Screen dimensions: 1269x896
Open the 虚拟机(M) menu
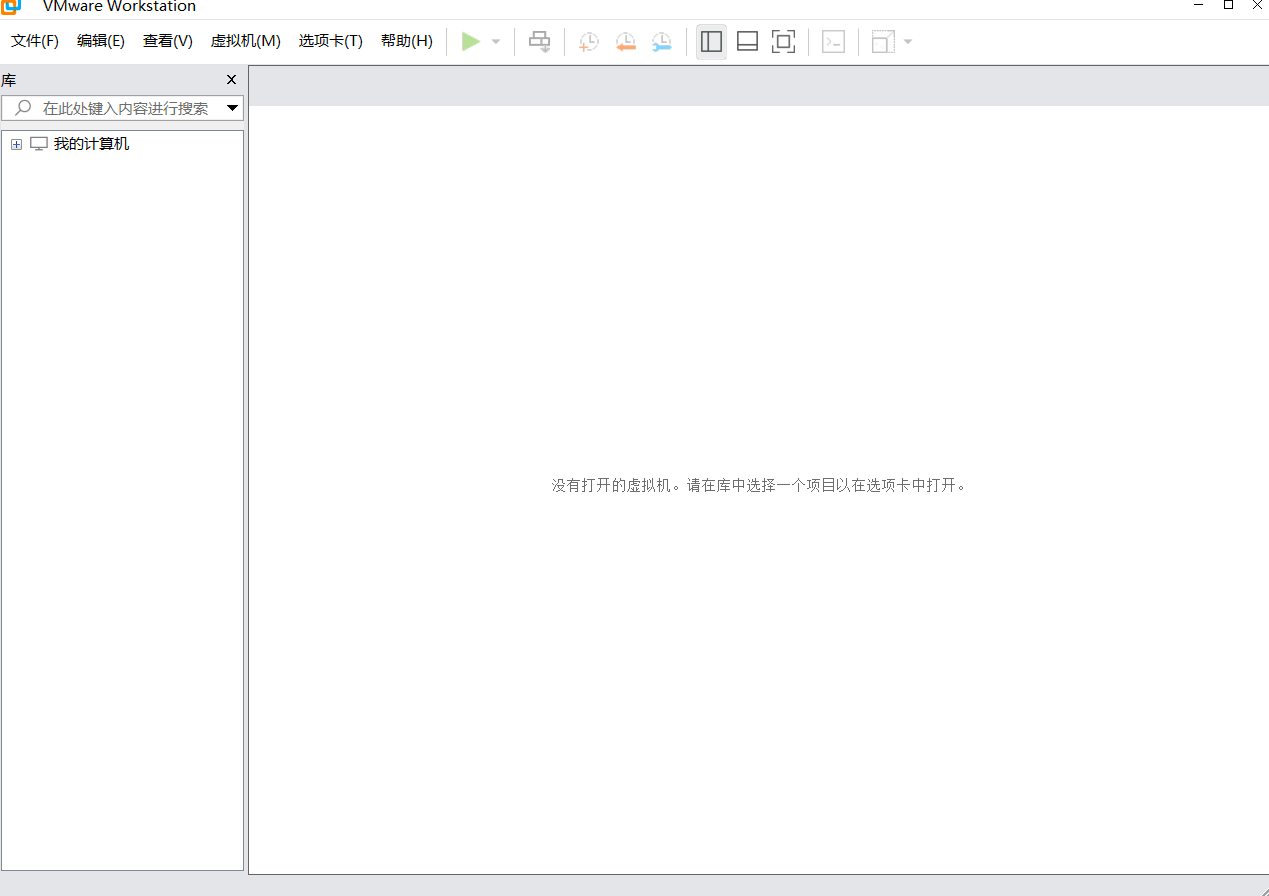click(x=246, y=41)
